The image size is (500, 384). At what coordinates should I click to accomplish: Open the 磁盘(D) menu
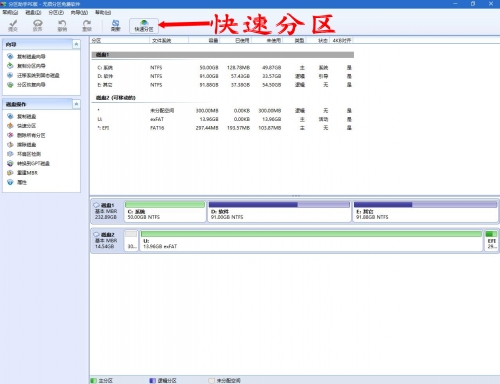33,12
